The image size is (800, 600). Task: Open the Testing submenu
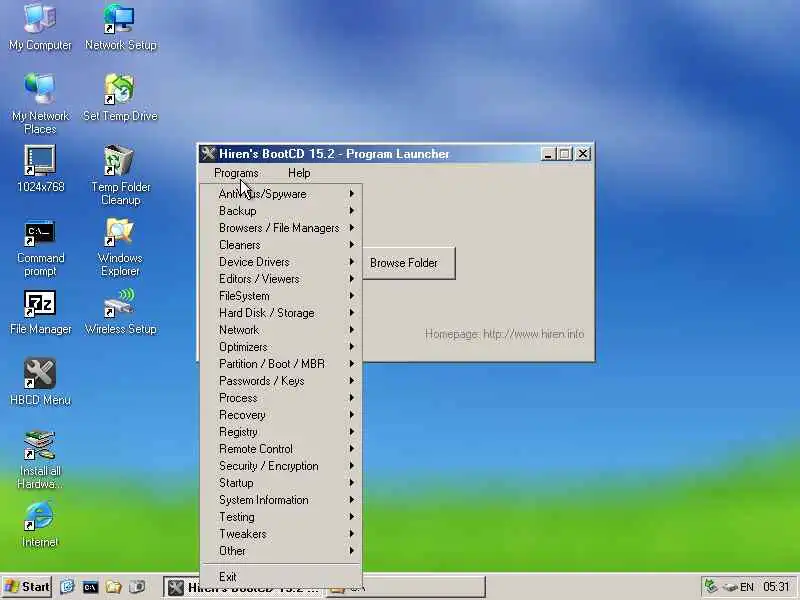(281, 517)
